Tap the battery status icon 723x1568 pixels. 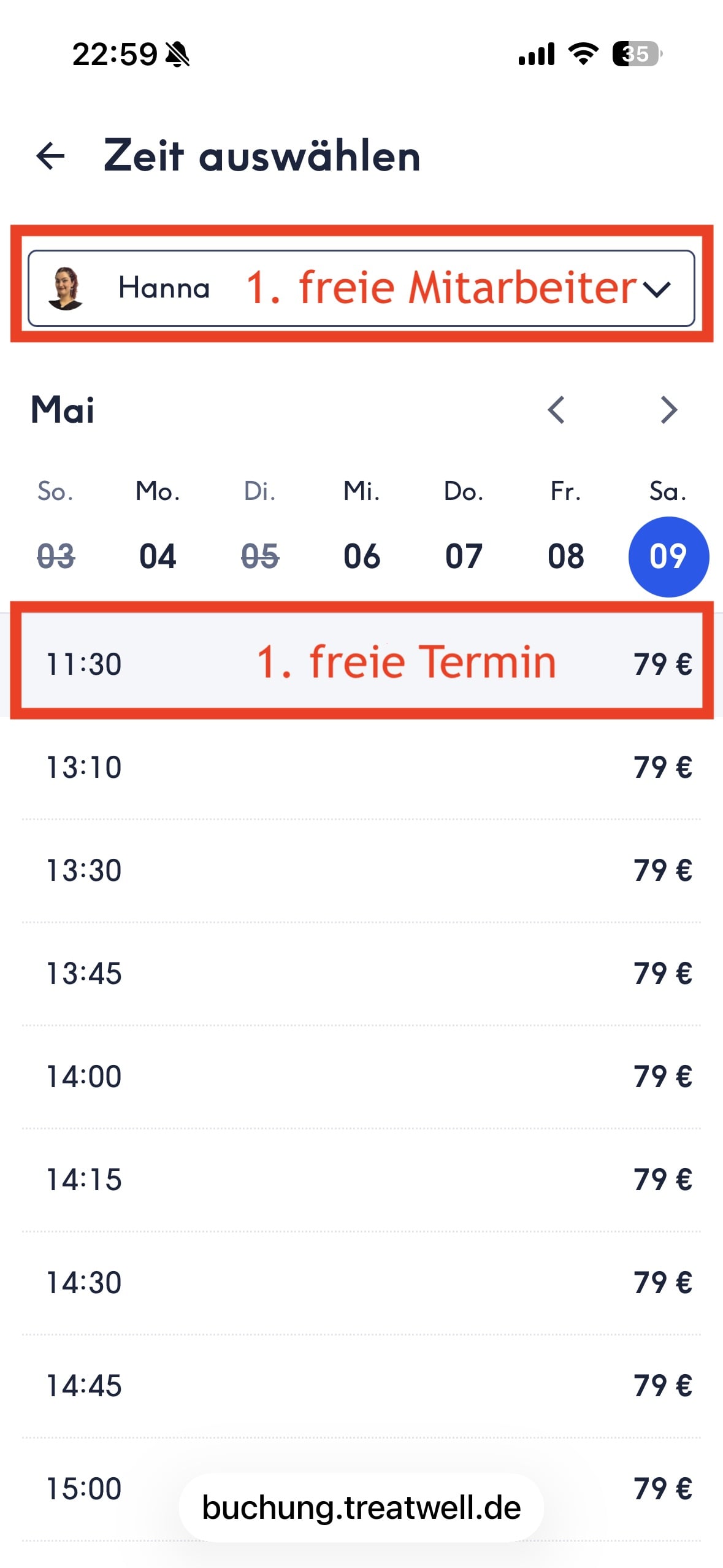[637, 54]
